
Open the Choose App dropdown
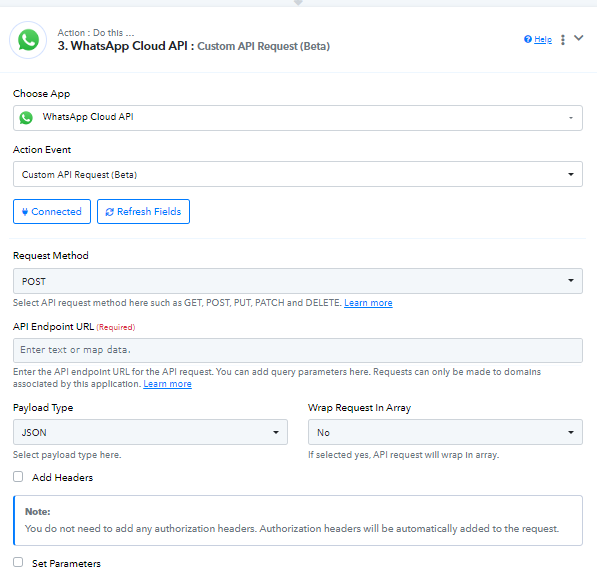pyautogui.click(x=298, y=118)
